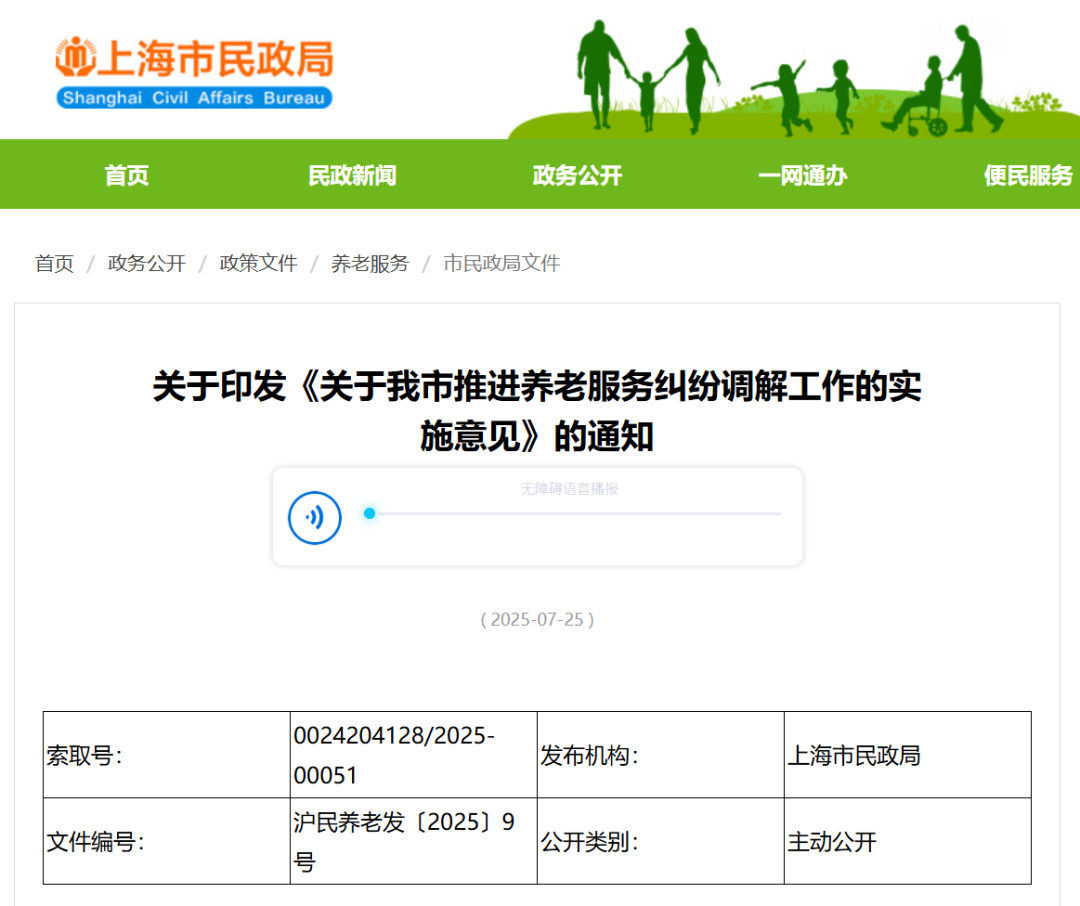Click the audio progress slider handle

click(370, 513)
